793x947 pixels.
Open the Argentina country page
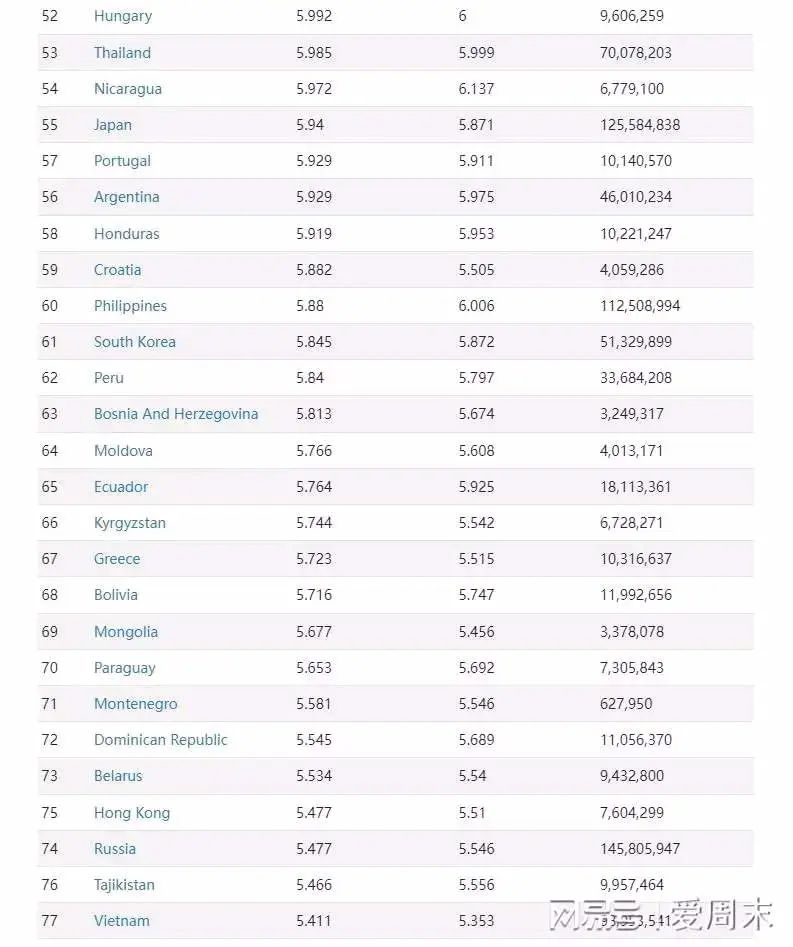[x=126, y=197]
